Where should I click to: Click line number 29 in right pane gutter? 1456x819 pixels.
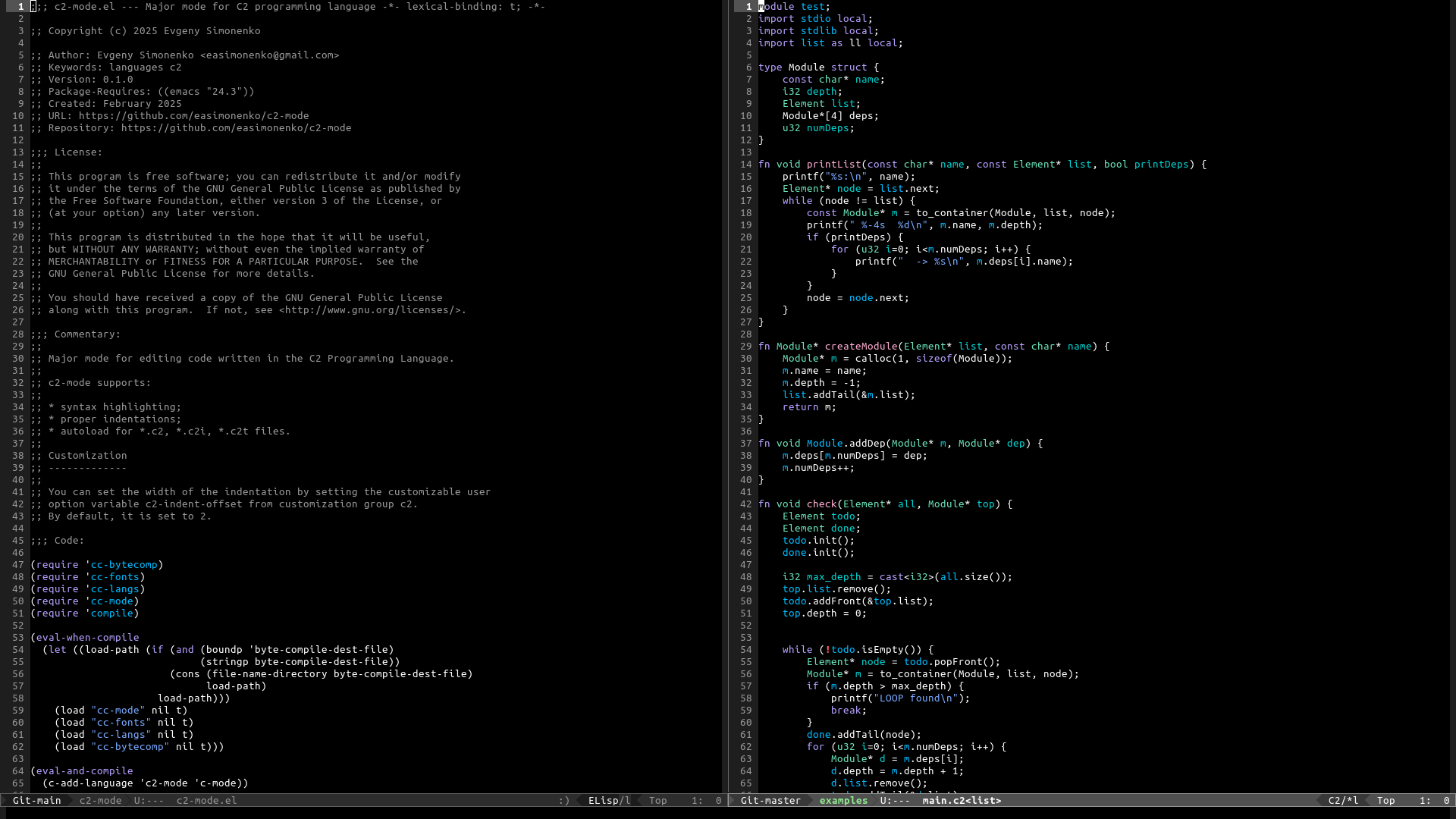(746, 347)
